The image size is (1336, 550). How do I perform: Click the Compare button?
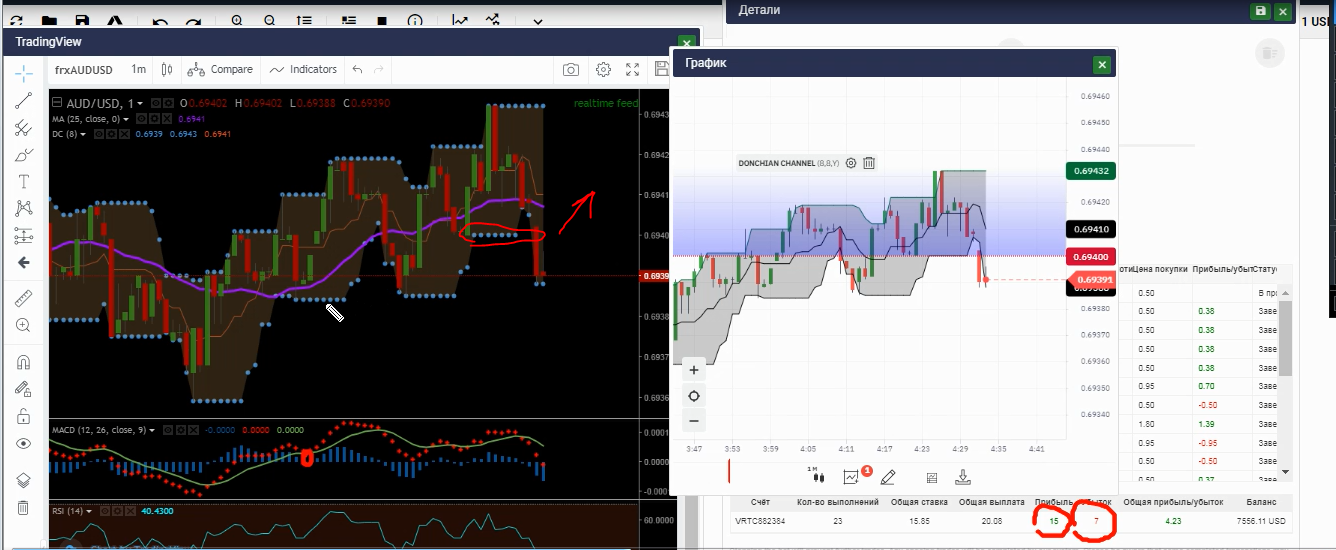coord(220,70)
